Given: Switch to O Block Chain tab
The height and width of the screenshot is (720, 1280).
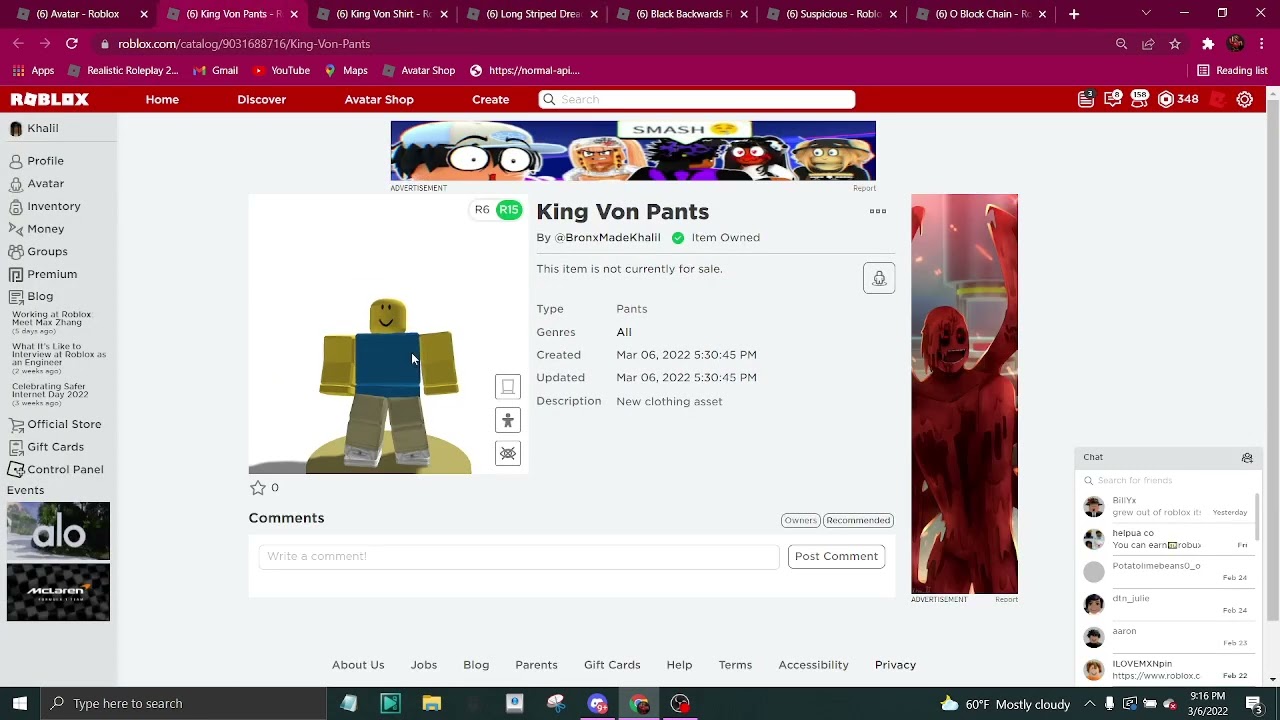Looking at the screenshot, I should point(982,14).
